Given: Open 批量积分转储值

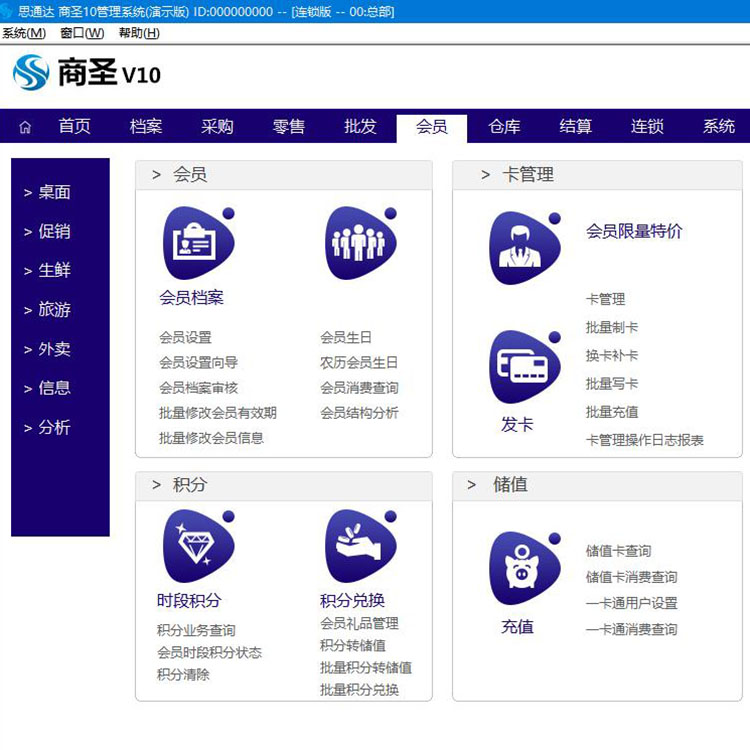Looking at the screenshot, I should click(366, 667).
